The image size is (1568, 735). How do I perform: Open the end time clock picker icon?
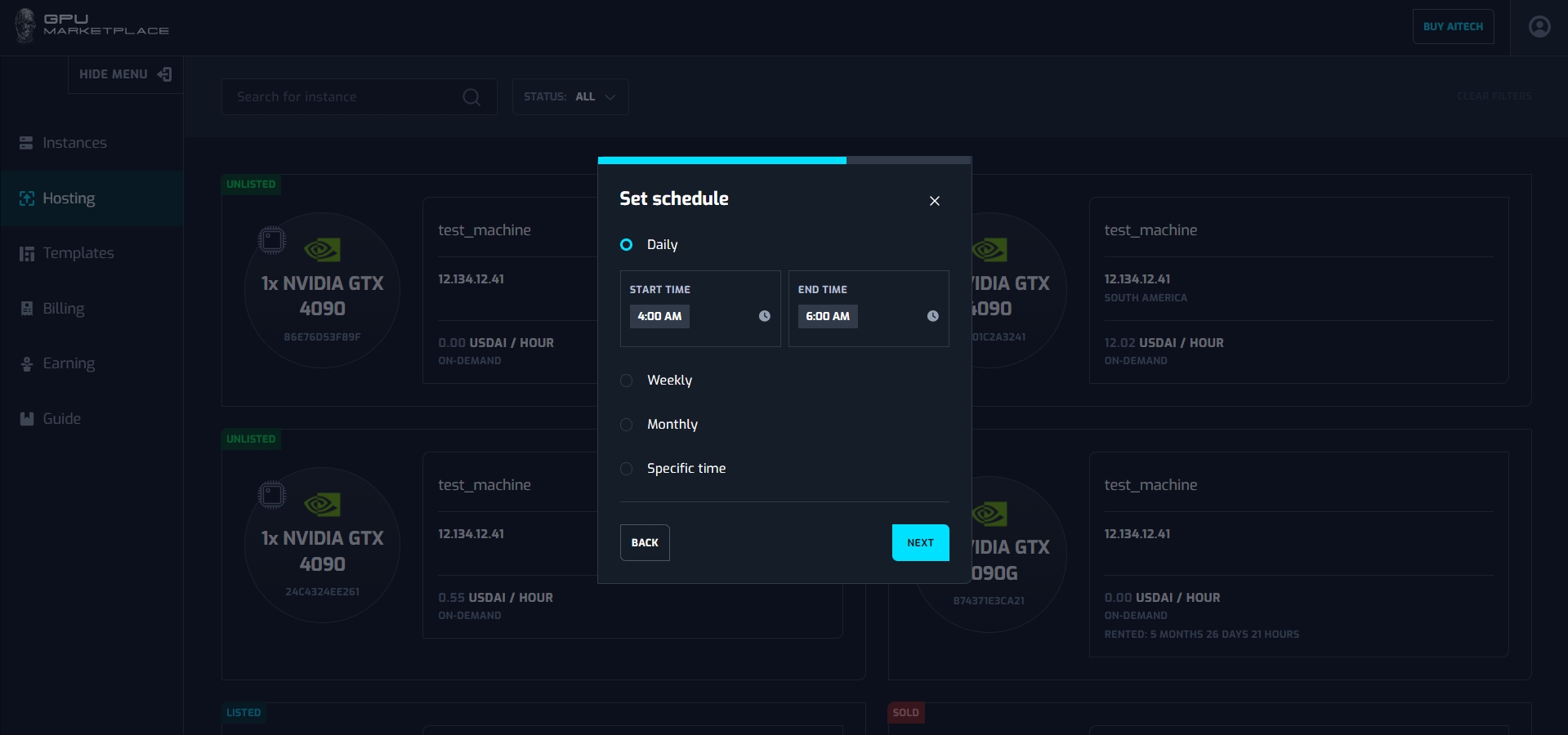[932, 316]
